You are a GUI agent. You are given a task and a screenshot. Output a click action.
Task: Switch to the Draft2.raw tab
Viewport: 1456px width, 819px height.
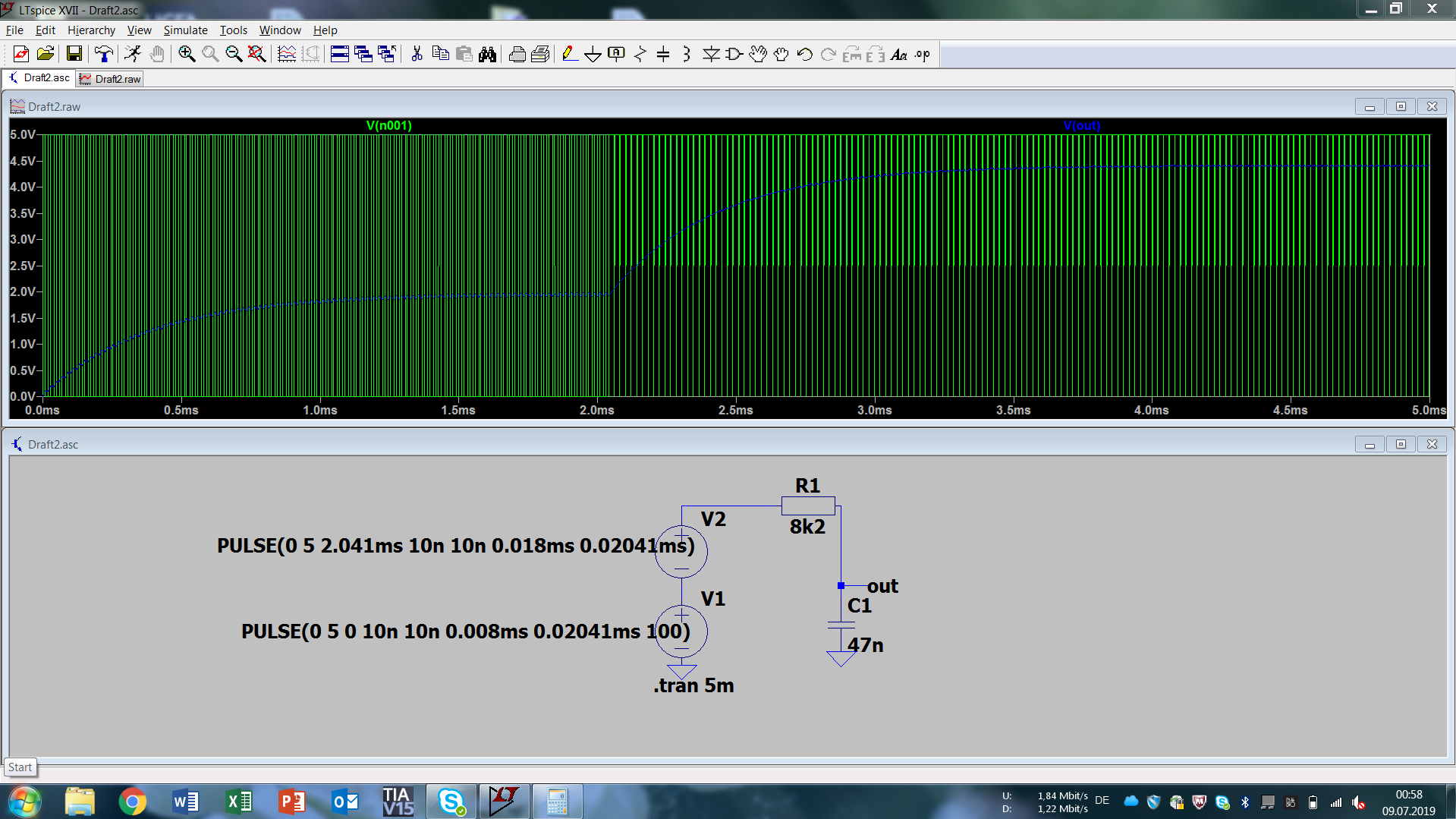tap(110, 79)
